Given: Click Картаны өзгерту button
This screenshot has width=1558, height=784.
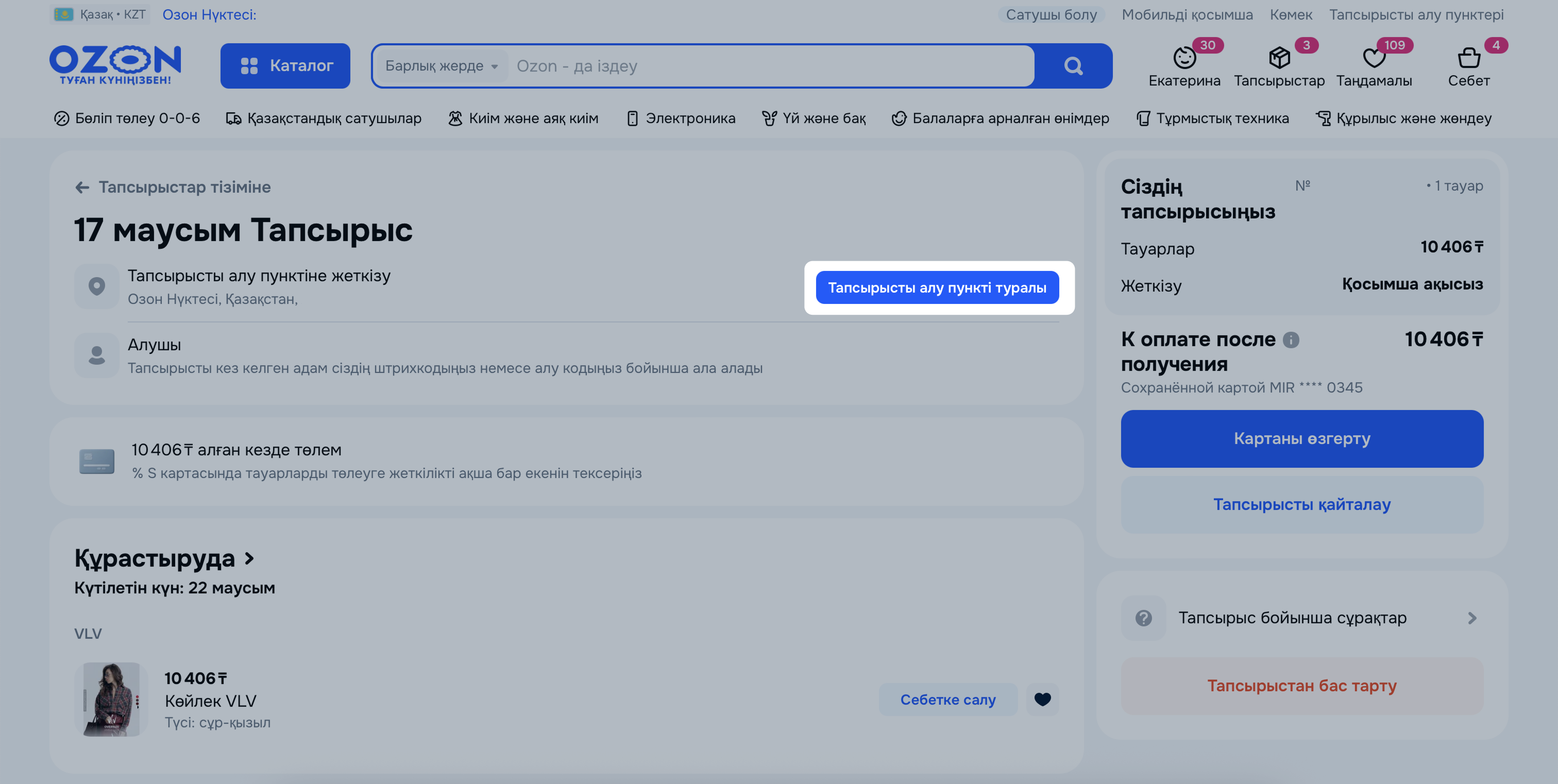Looking at the screenshot, I should tap(1301, 439).
